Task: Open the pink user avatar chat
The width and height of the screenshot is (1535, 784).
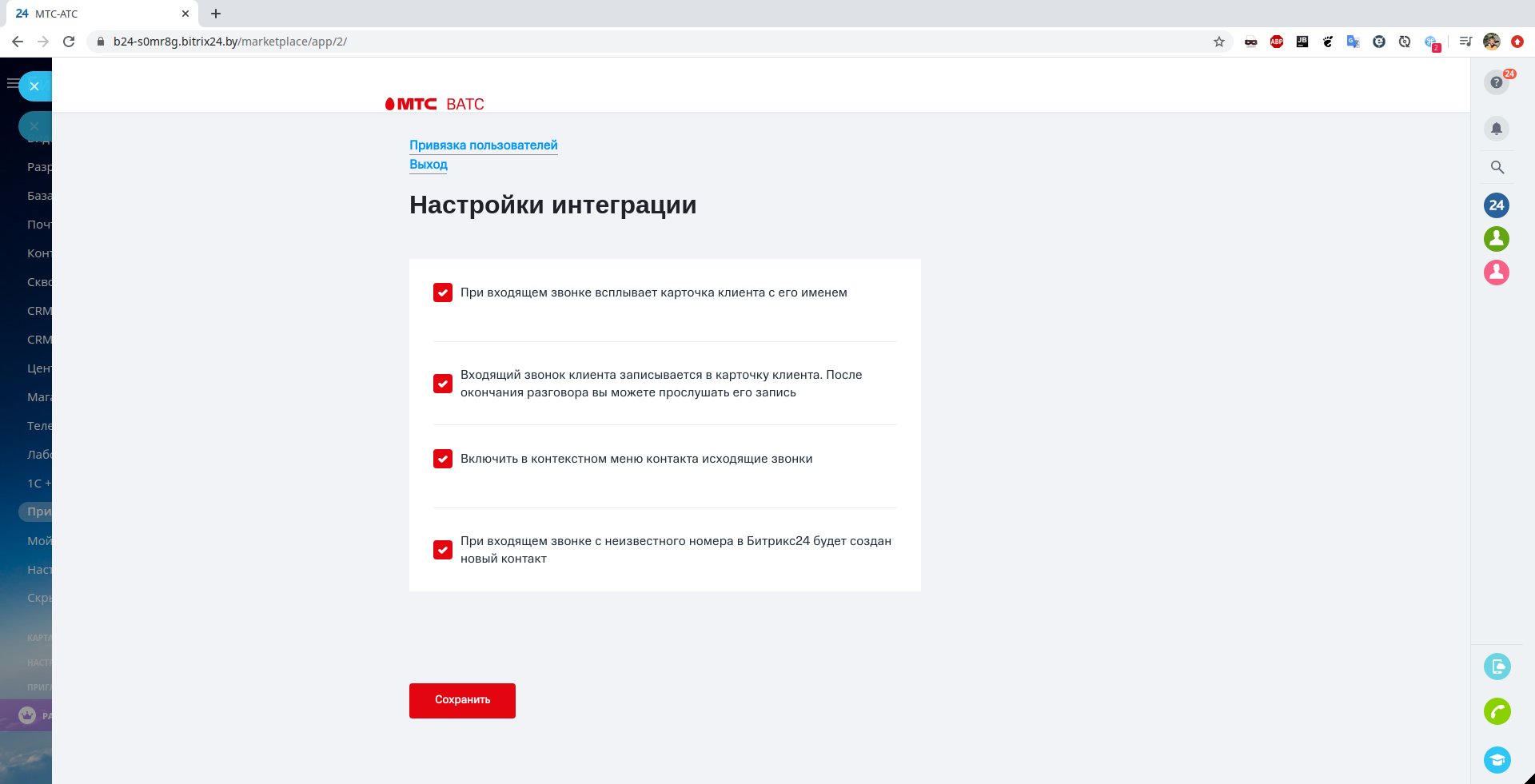Action: pyautogui.click(x=1497, y=273)
